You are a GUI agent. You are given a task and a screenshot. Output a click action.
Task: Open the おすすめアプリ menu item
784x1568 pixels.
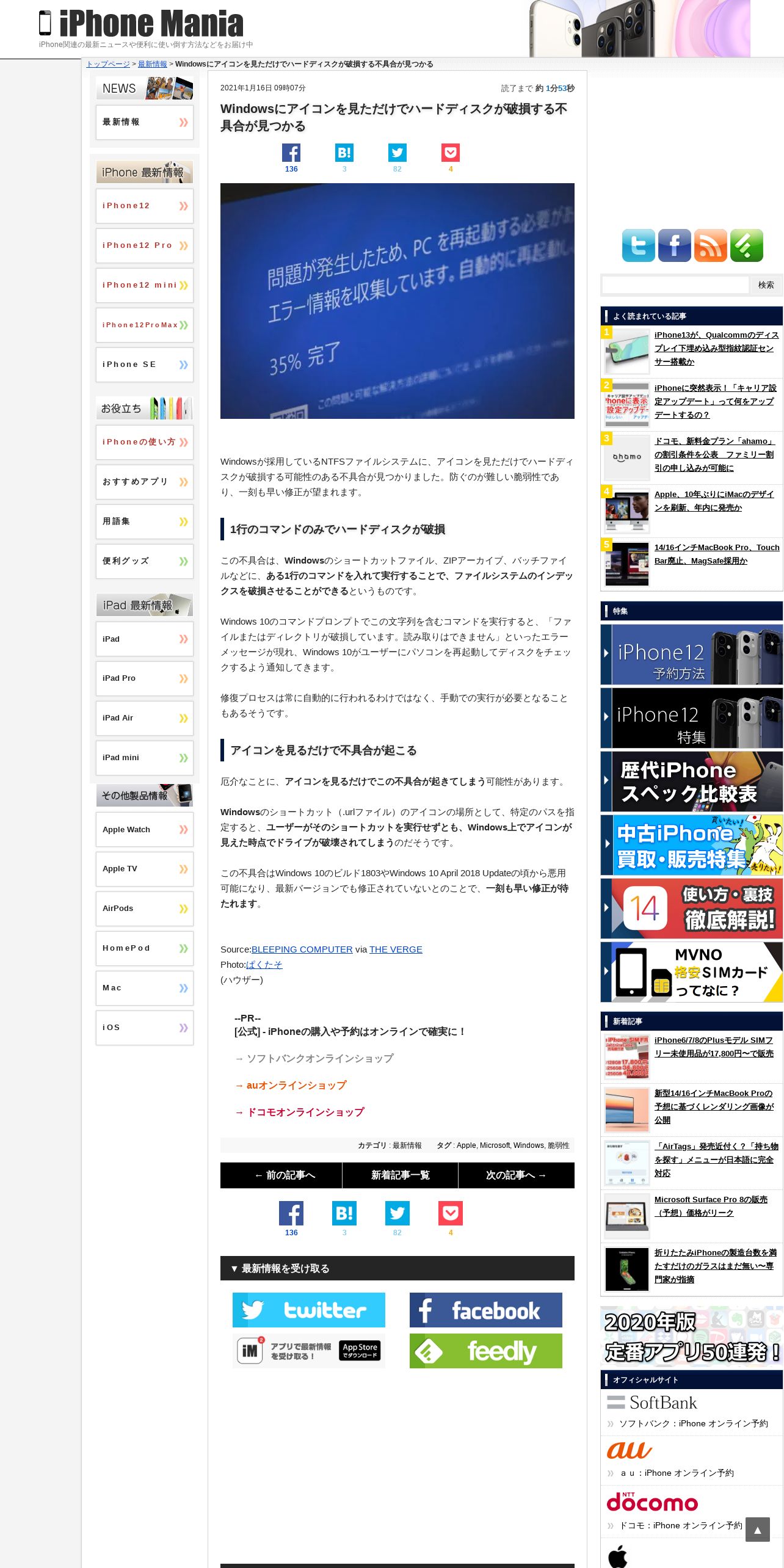(145, 482)
